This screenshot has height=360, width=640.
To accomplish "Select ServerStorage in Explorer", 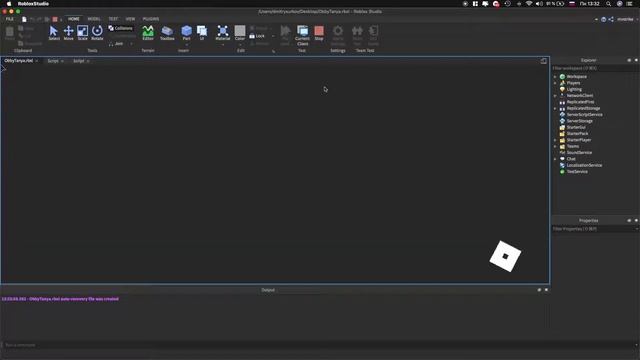I will pos(579,121).
